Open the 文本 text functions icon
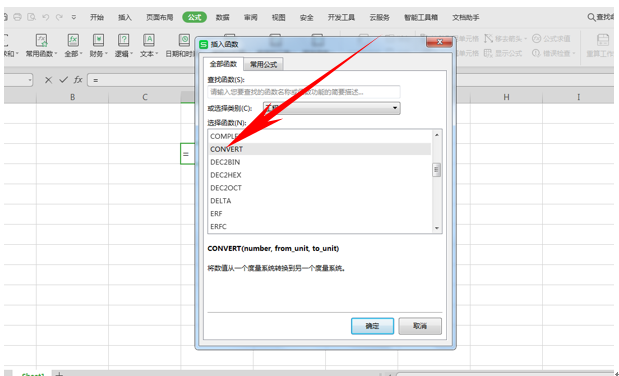The height and width of the screenshot is (376, 619). click(x=148, y=40)
